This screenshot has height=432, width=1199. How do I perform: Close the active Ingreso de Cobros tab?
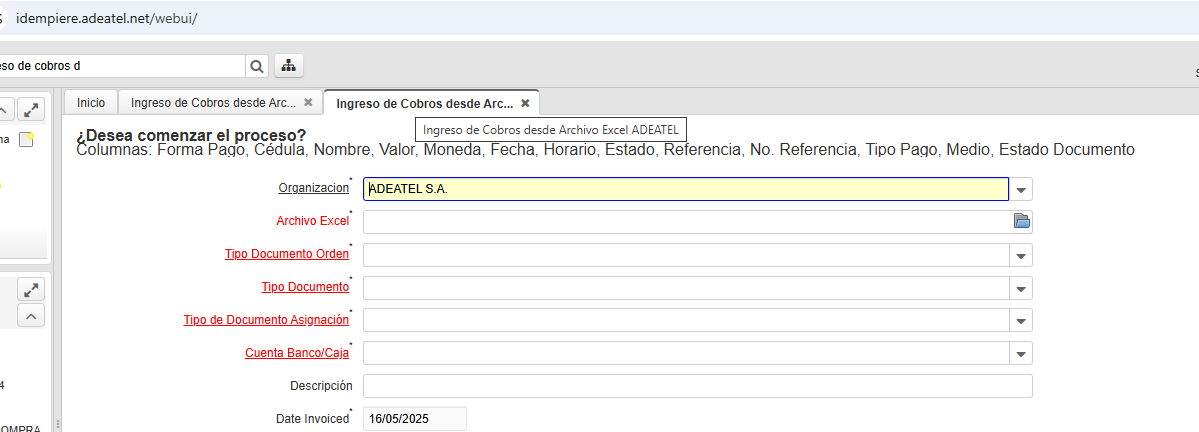525,103
